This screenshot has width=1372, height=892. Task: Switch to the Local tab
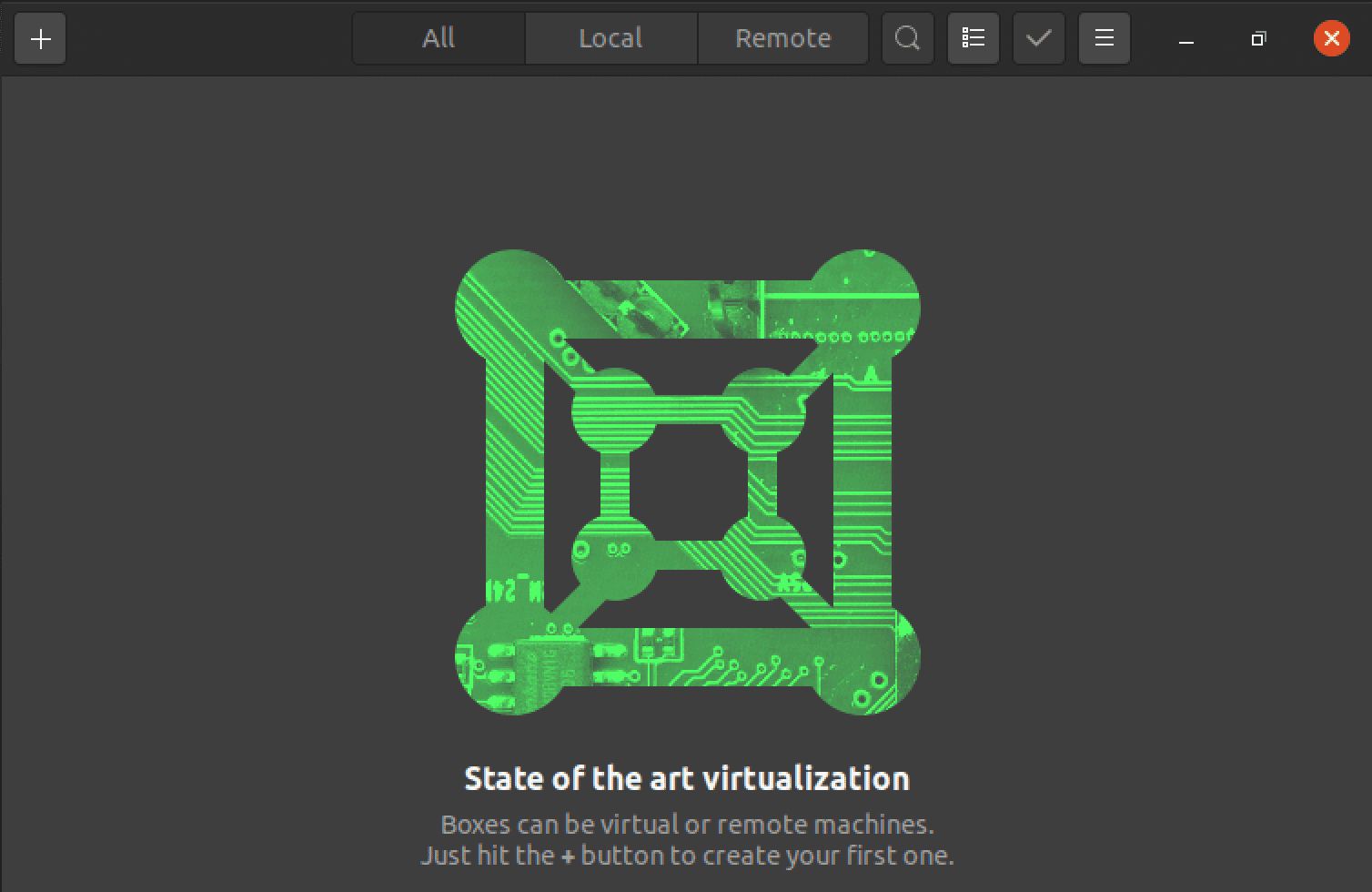(x=610, y=38)
